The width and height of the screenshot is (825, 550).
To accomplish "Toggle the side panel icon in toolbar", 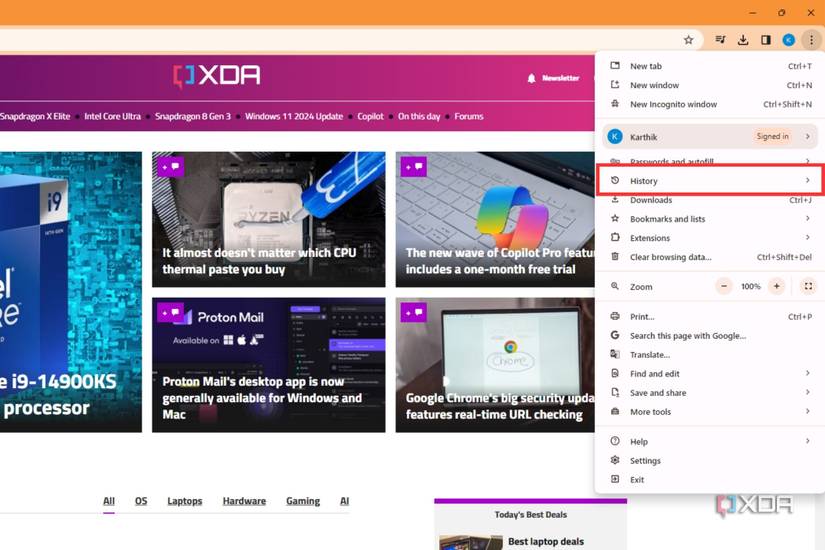I will click(766, 40).
